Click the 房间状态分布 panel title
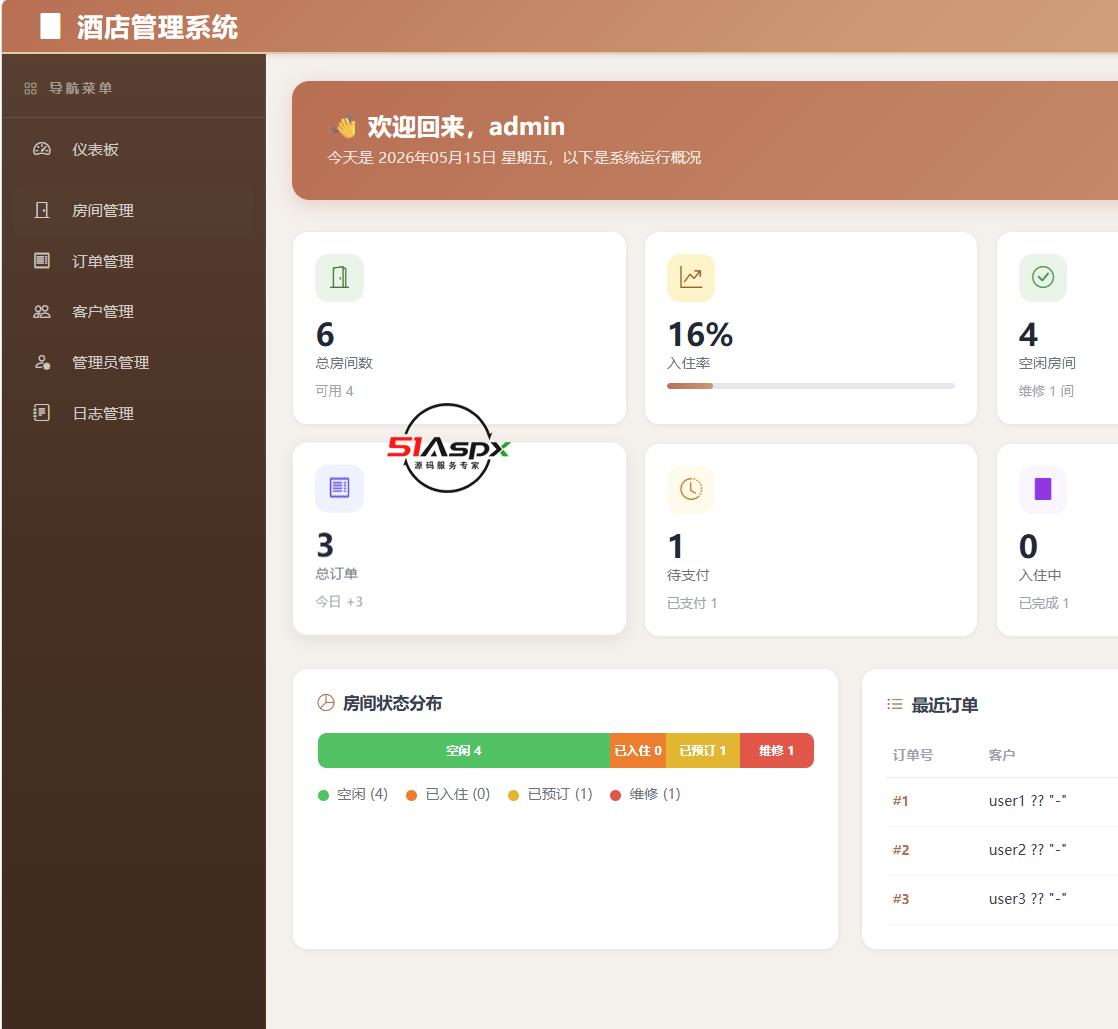1118x1029 pixels. pos(392,703)
